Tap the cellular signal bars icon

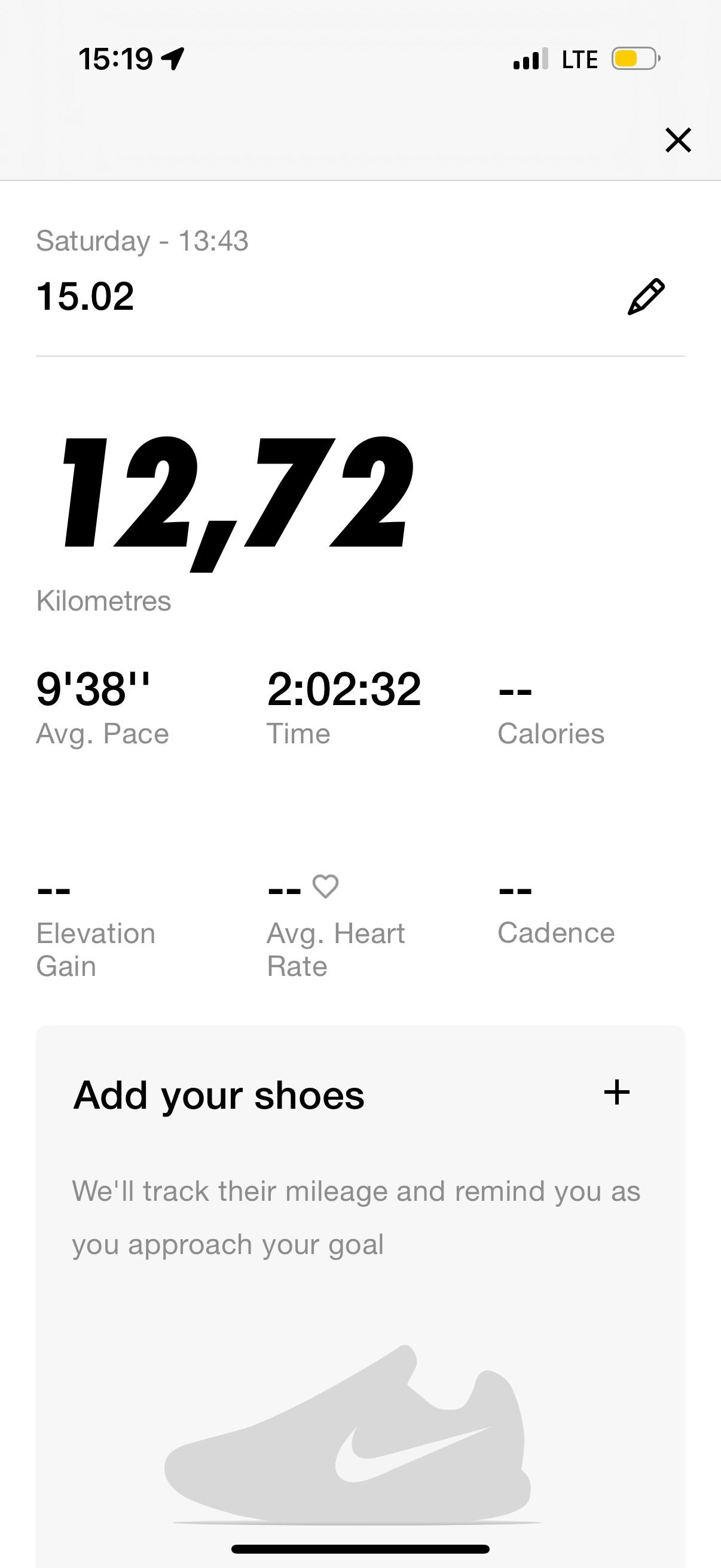coord(530,59)
